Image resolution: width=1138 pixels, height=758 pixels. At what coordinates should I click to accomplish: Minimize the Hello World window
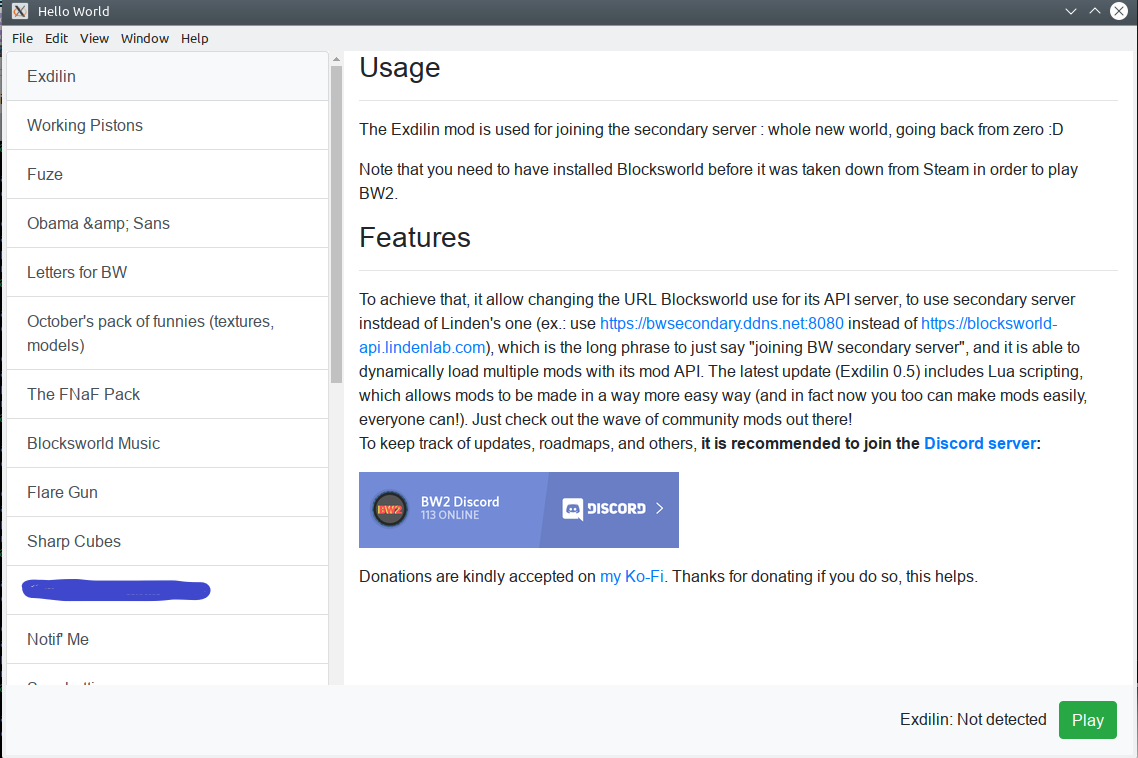[x=1071, y=11]
